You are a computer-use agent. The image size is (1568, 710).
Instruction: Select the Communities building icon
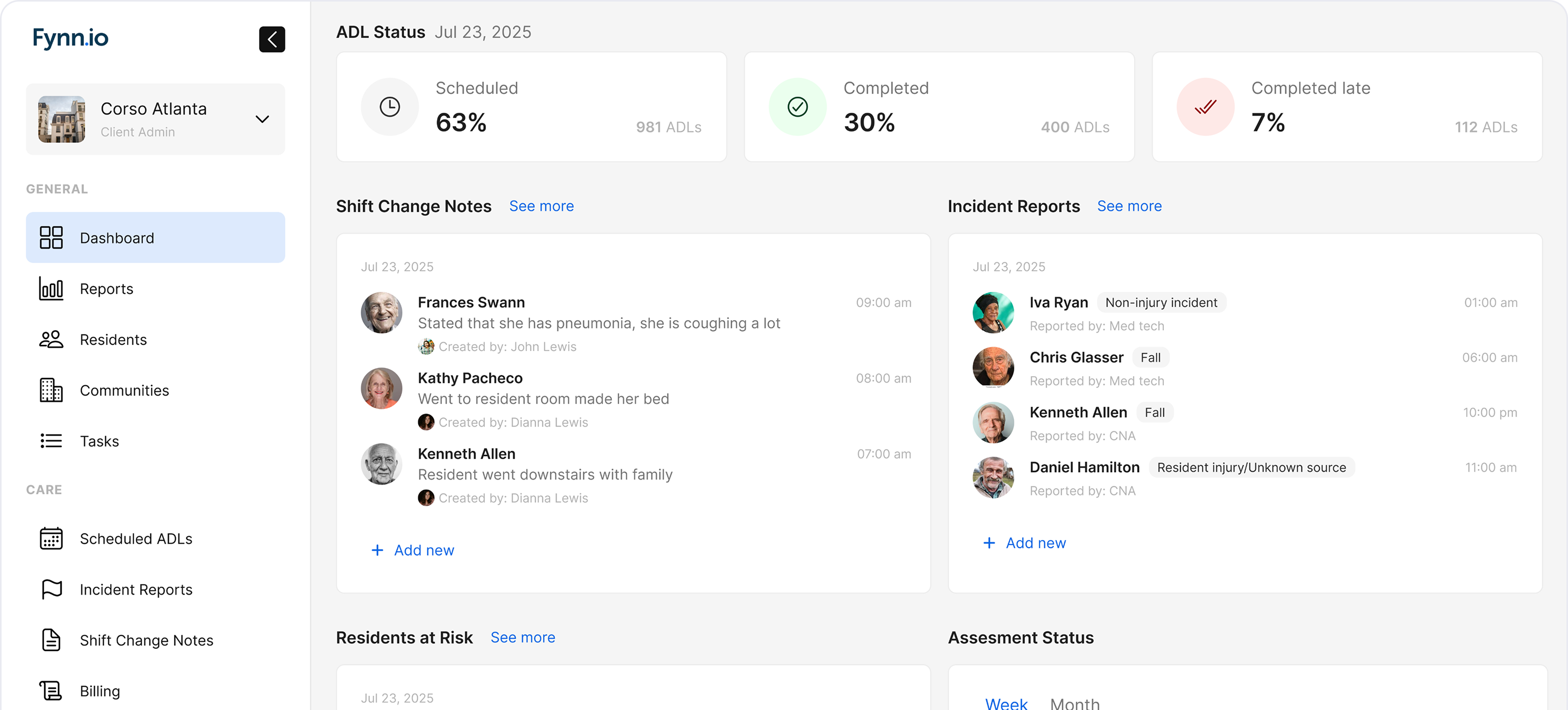pyautogui.click(x=51, y=390)
